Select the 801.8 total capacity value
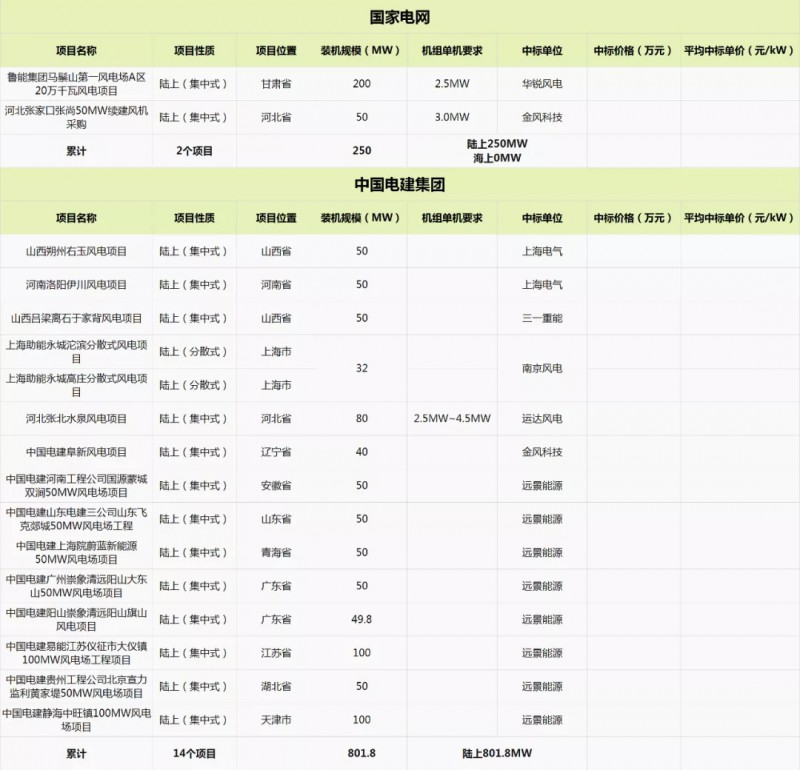 tap(361, 753)
